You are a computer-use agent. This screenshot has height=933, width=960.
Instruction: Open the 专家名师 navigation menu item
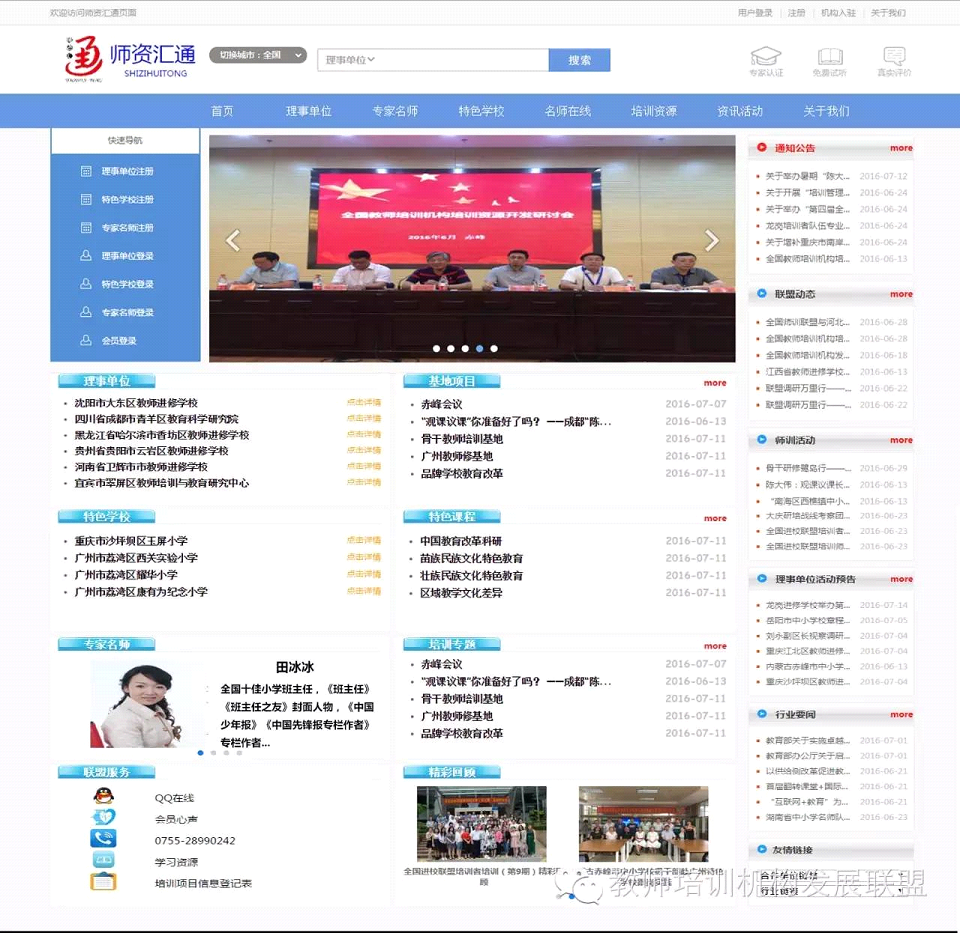tap(395, 111)
